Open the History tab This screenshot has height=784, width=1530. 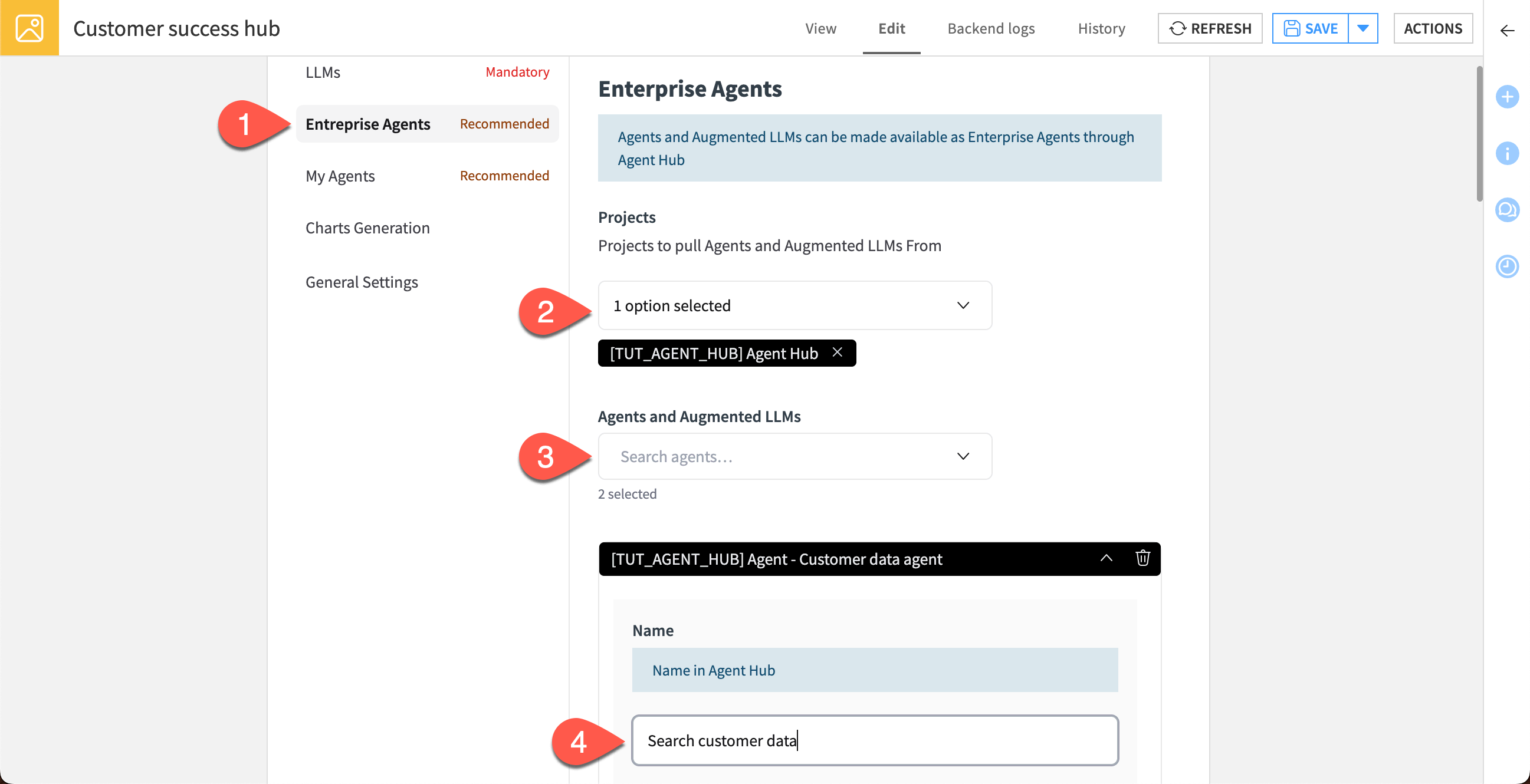(x=1101, y=28)
